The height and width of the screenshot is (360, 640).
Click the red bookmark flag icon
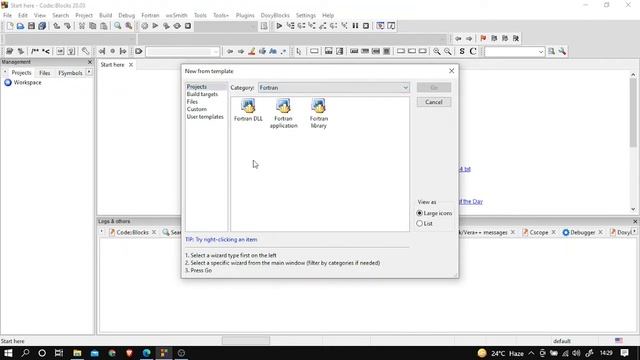click(483, 38)
